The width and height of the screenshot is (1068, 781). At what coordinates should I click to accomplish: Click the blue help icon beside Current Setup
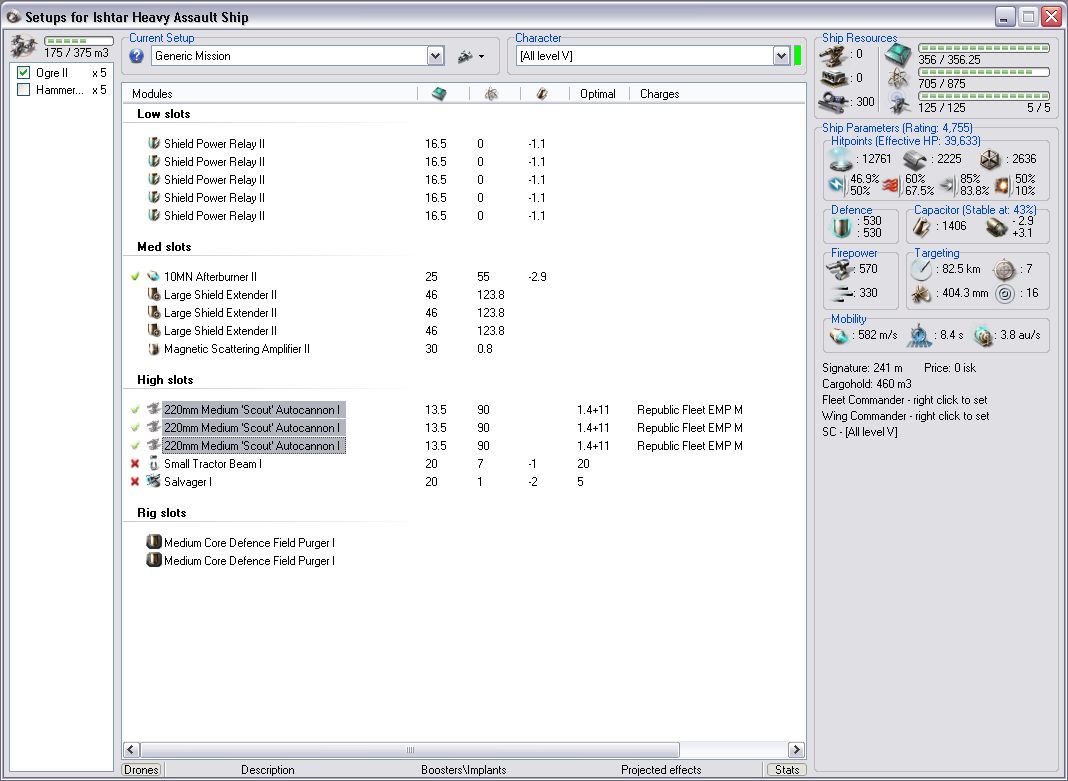137,56
